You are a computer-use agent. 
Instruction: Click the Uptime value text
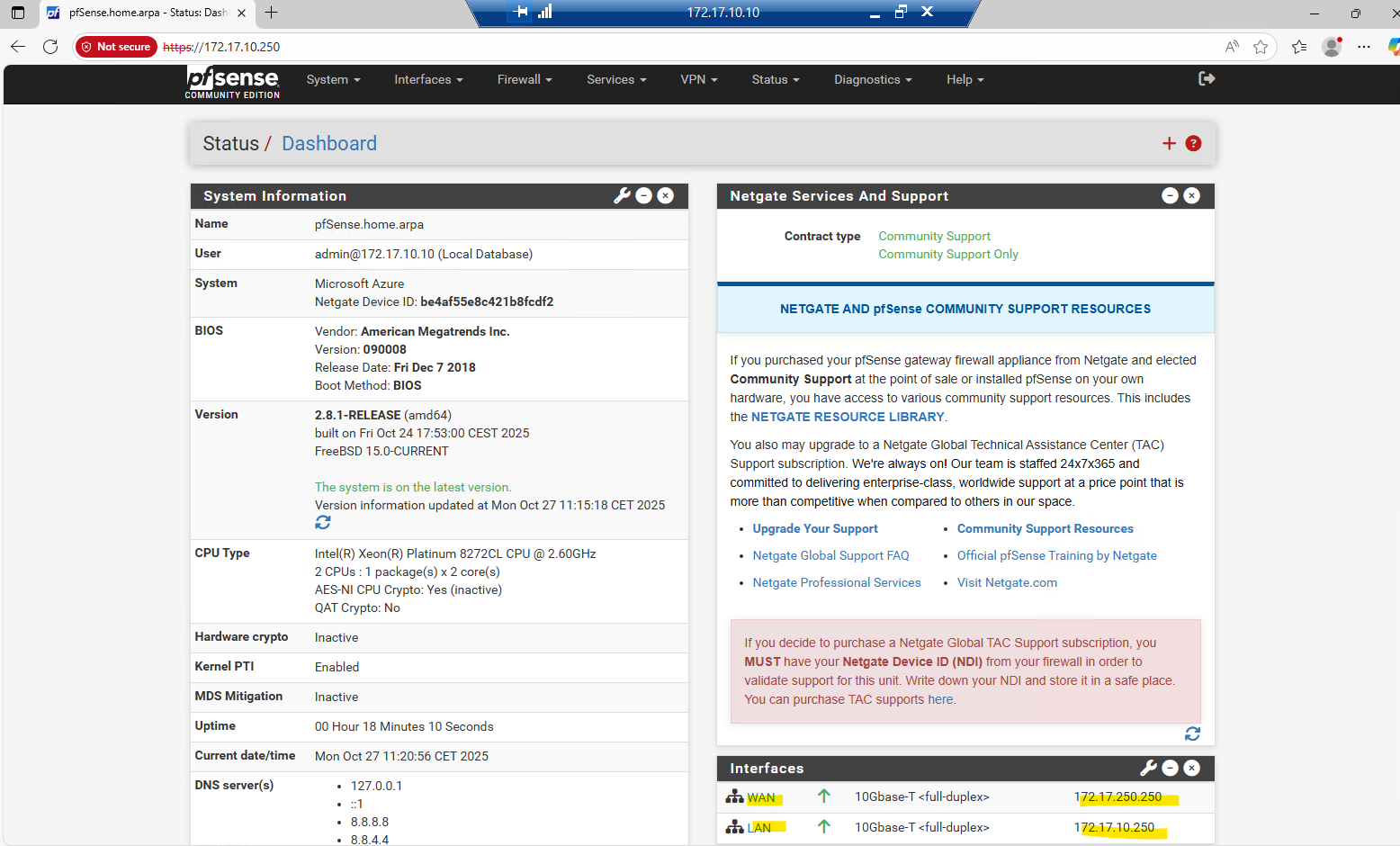click(404, 726)
